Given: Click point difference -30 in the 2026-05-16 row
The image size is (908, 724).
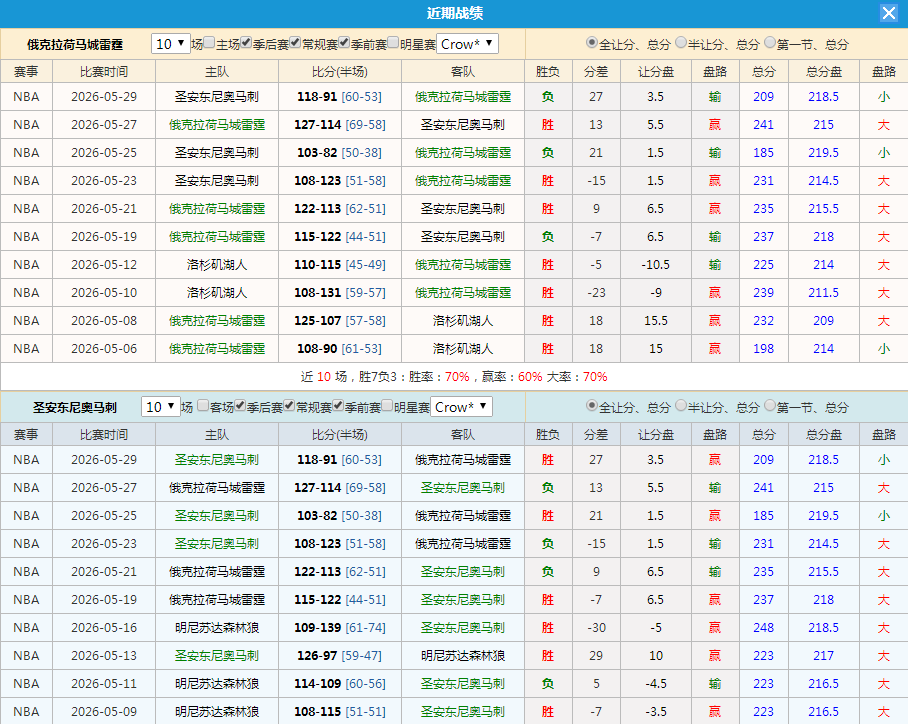Looking at the screenshot, I should (x=596, y=628).
